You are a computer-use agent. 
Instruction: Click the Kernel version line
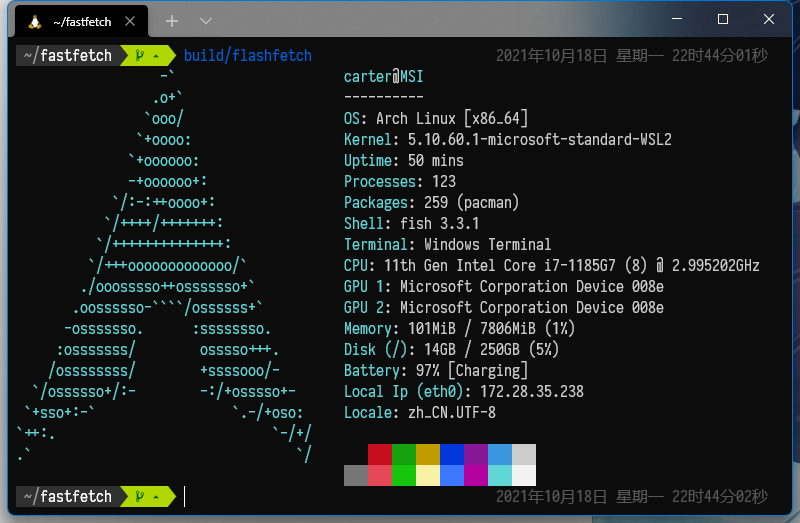coord(508,139)
